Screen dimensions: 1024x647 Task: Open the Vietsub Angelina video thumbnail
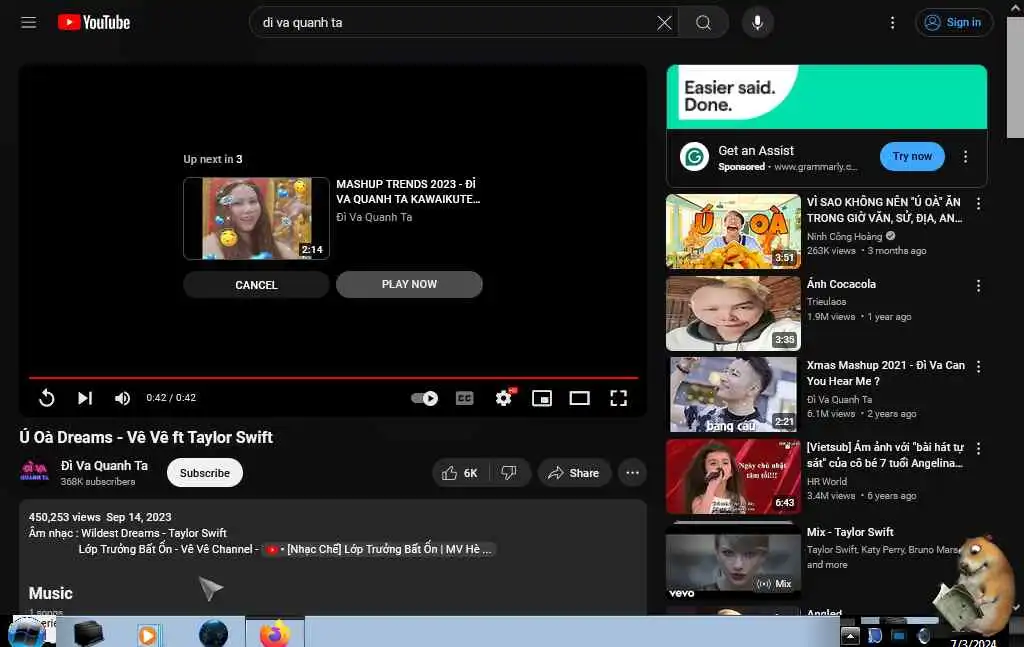click(733, 476)
